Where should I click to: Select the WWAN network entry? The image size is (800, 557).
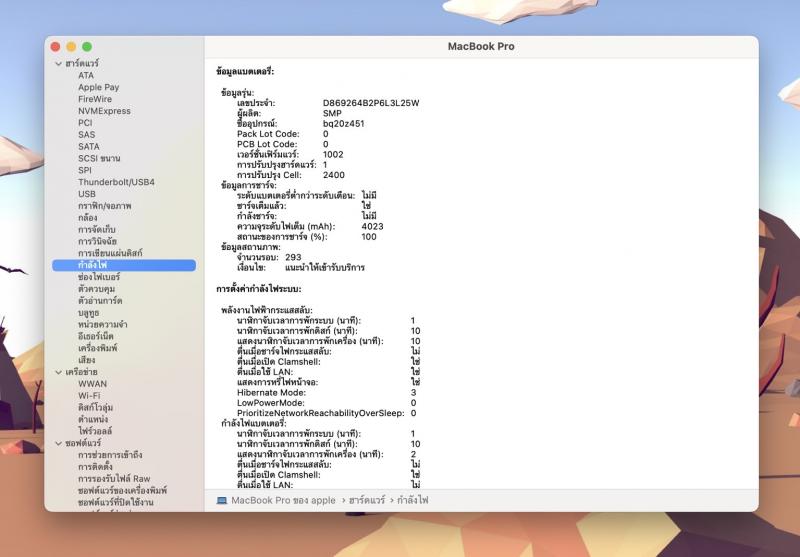pos(92,384)
